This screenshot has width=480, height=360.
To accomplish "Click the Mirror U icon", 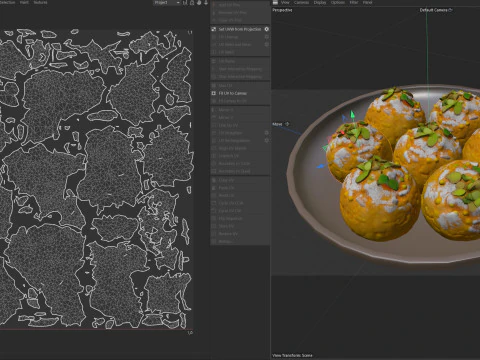I will pos(214,110).
